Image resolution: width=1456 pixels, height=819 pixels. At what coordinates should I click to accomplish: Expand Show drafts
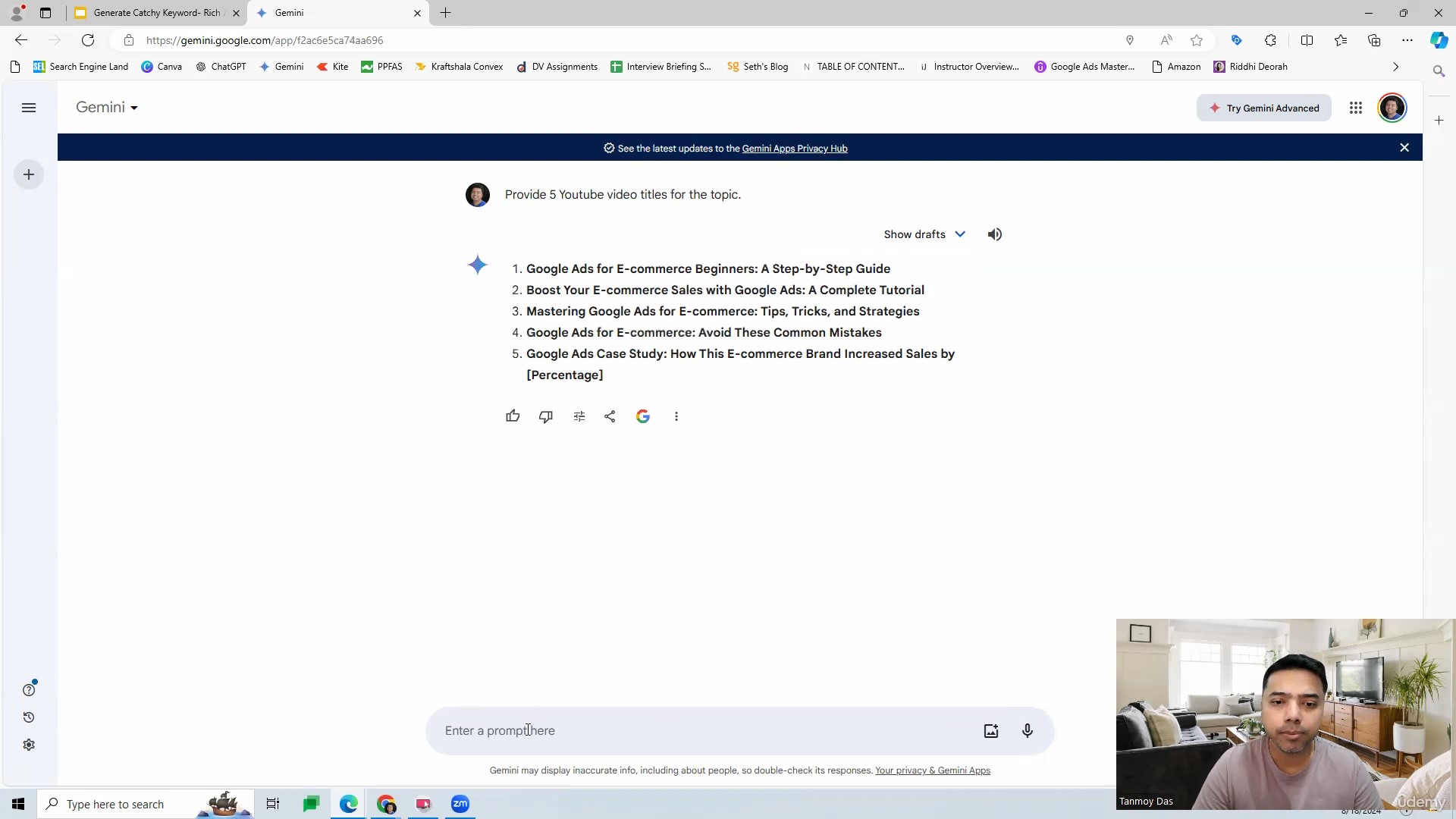(x=924, y=234)
